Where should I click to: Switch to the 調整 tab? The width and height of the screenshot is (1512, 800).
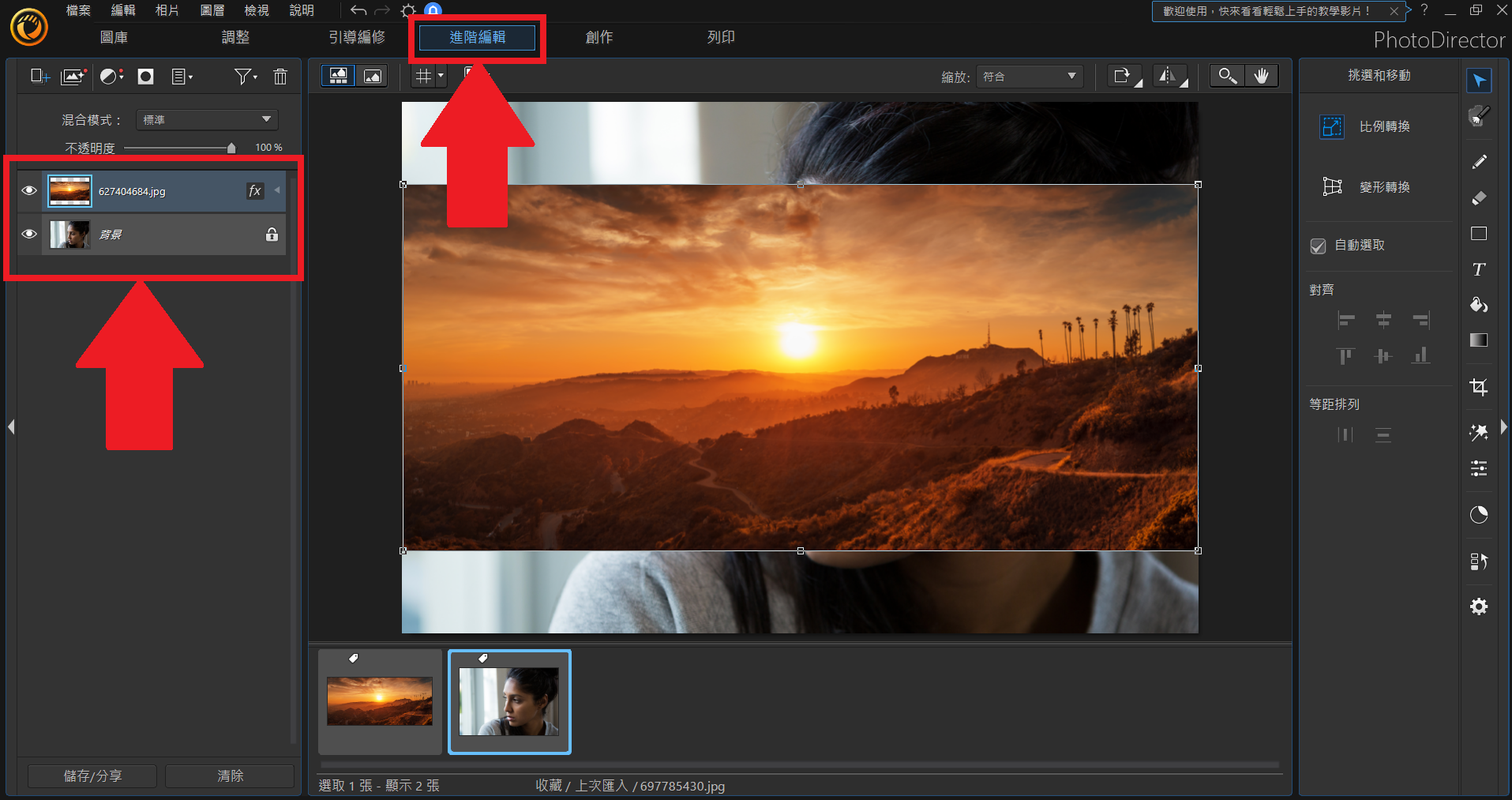[235, 37]
